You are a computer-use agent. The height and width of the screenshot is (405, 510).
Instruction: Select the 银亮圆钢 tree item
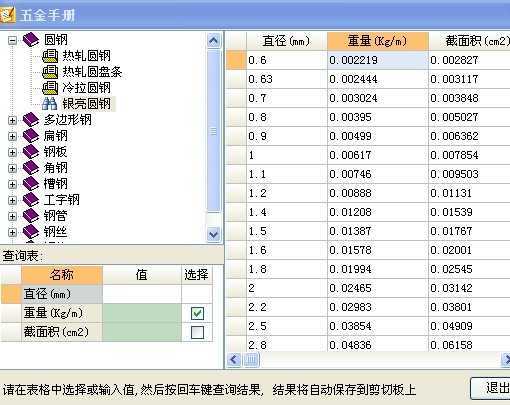pos(87,104)
